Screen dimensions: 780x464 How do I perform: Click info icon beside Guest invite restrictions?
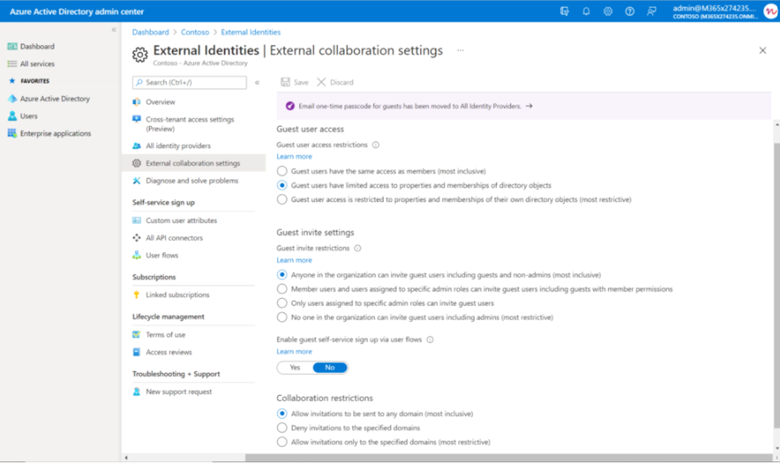(358, 248)
